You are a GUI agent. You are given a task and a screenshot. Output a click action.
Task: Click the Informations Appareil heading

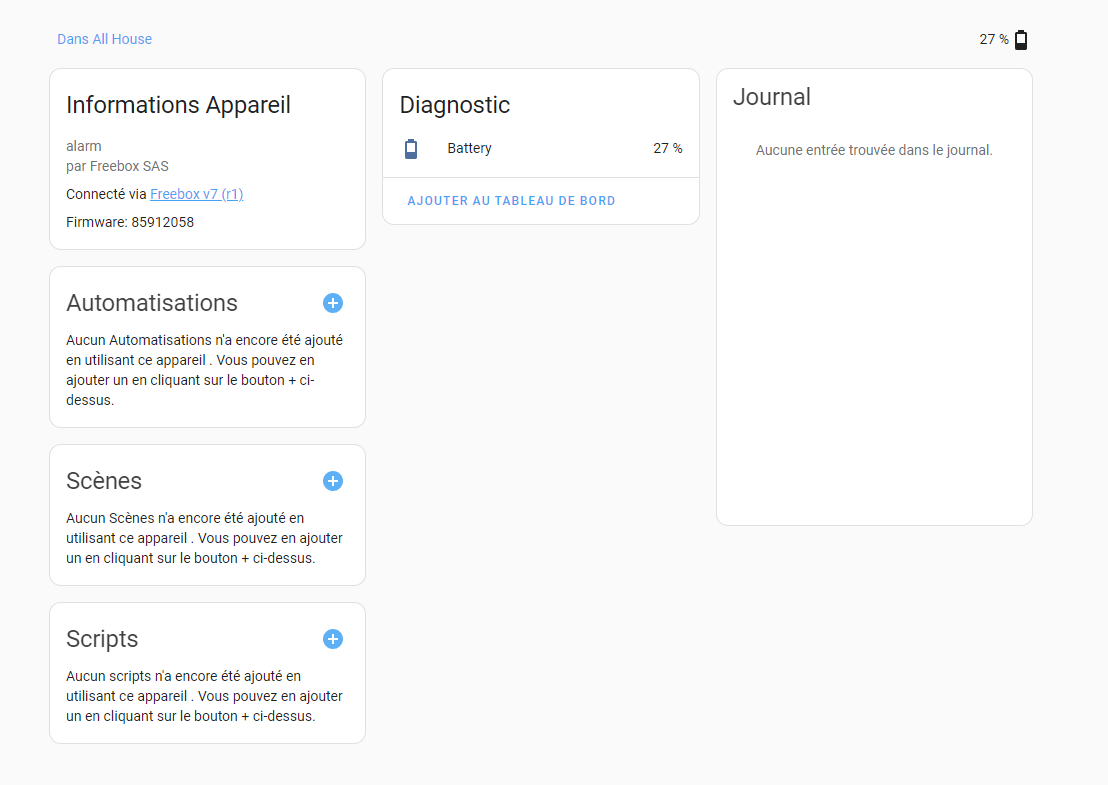coord(178,105)
